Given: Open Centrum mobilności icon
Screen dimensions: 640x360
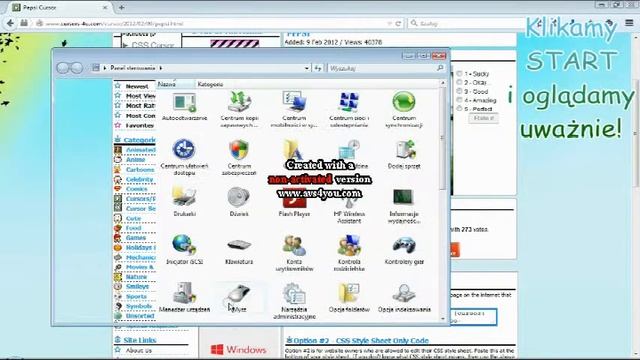Looking at the screenshot, I should (294, 109).
